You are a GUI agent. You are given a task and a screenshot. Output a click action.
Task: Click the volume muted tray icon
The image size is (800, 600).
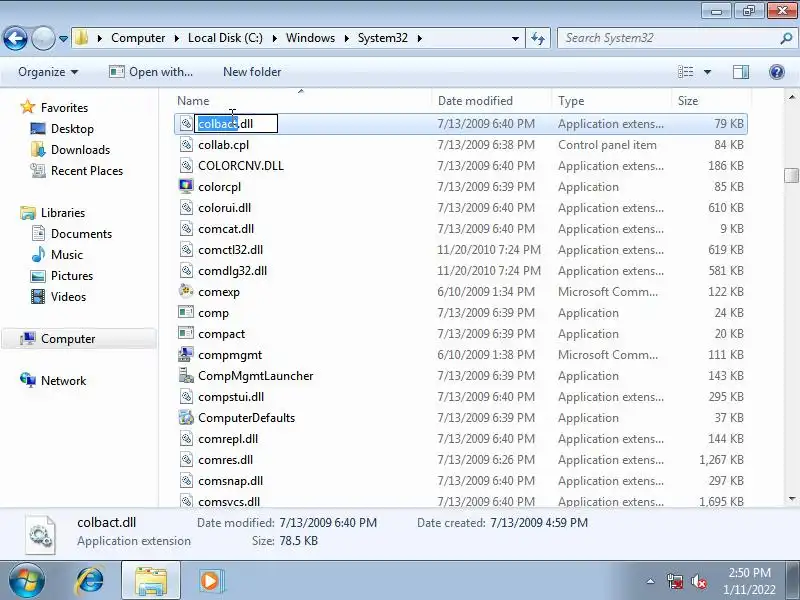coord(698,581)
